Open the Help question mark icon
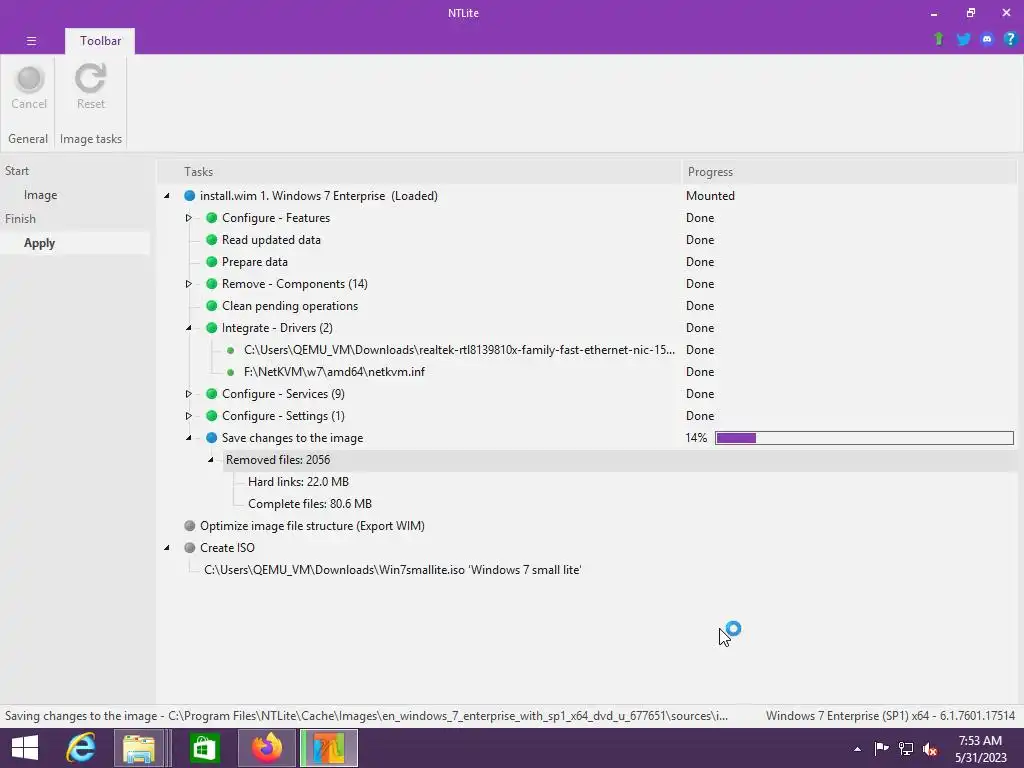 tap(1010, 39)
